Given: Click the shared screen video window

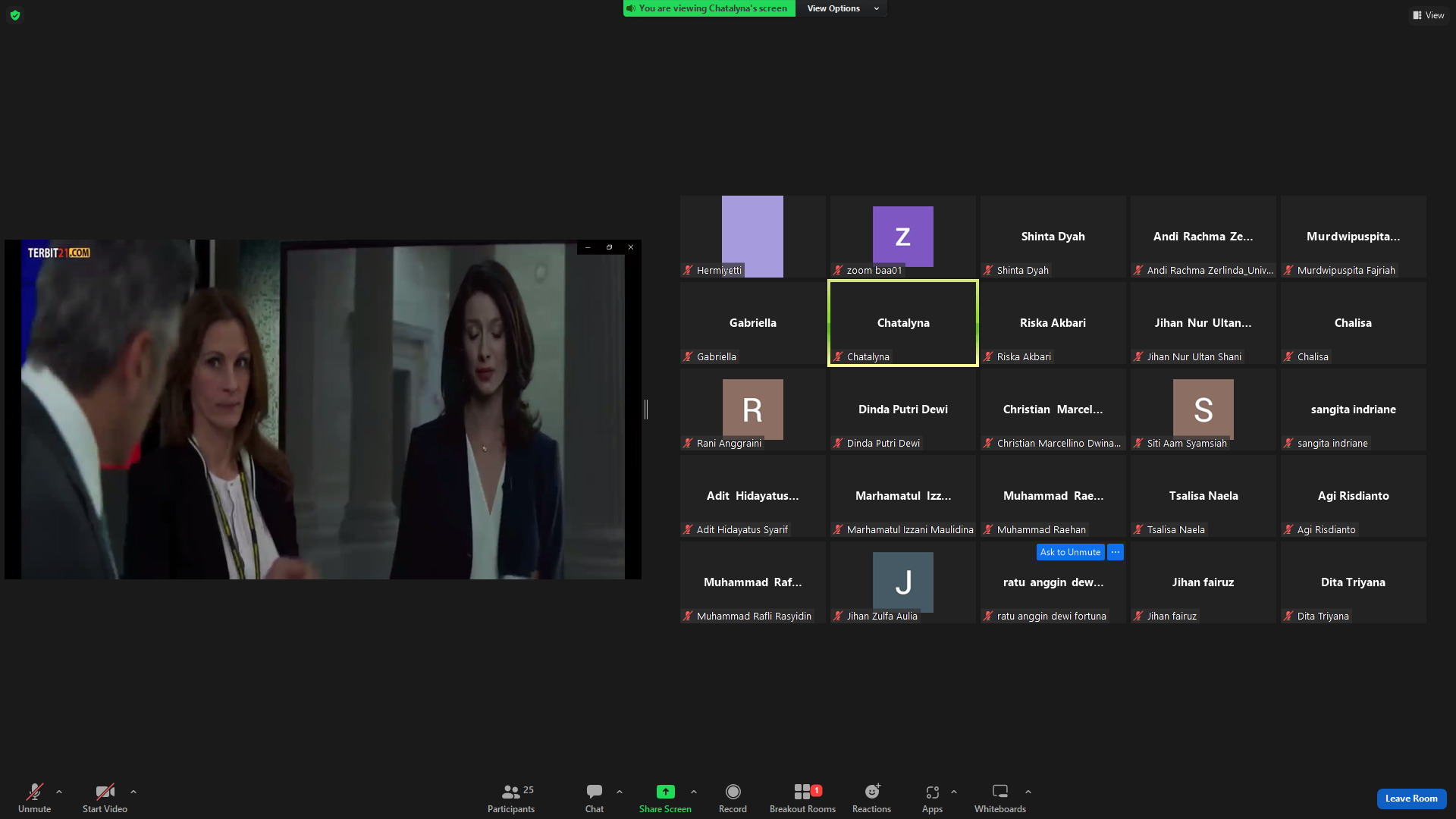Looking at the screenshot, I should 323,409.
